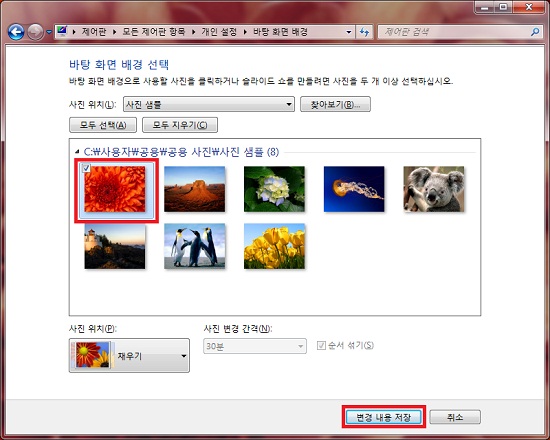
Task: Select the lighthouse thumbnail
Action: tap(115, 247)
